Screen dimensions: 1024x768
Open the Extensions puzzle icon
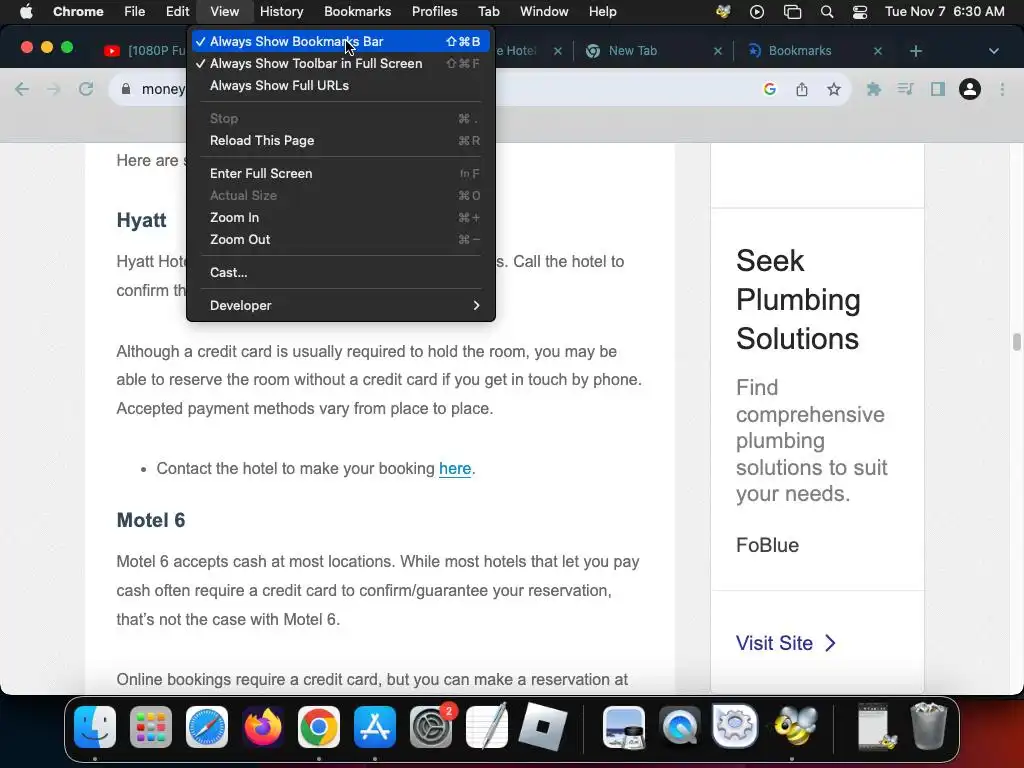[x=873, y=89]
